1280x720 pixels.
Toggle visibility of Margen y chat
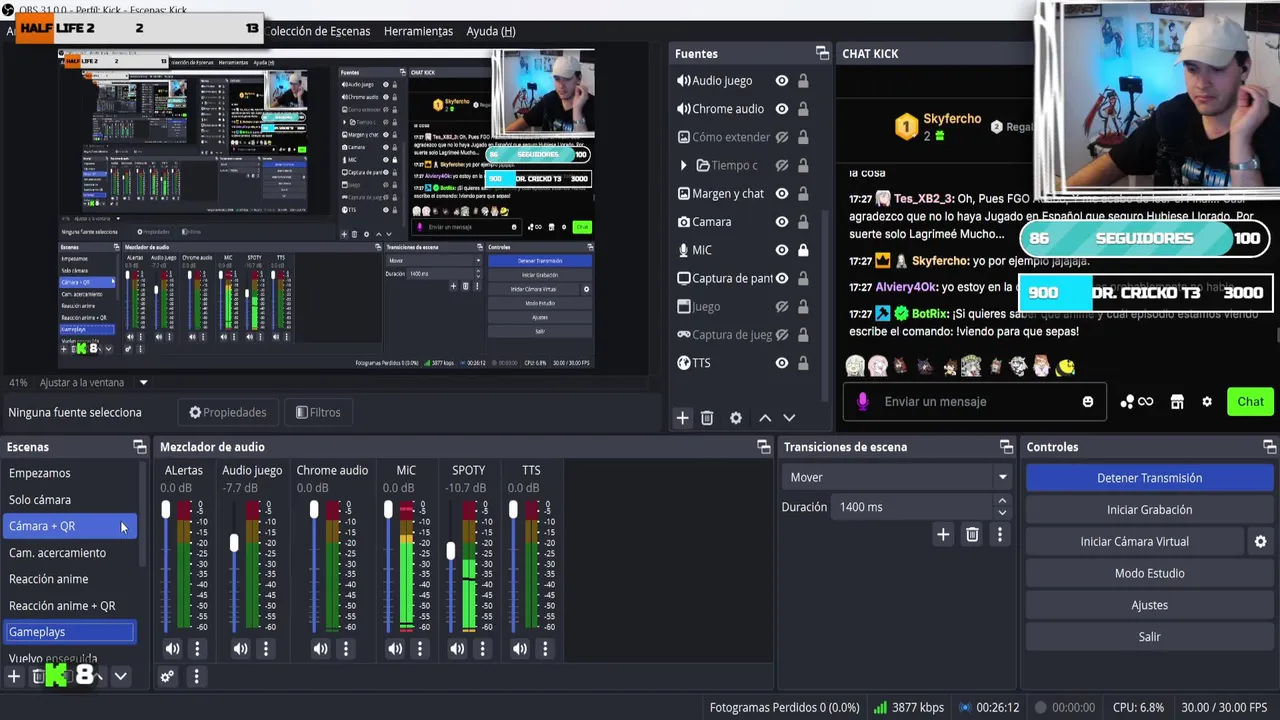pyautogui.click(x=782, y=194)
